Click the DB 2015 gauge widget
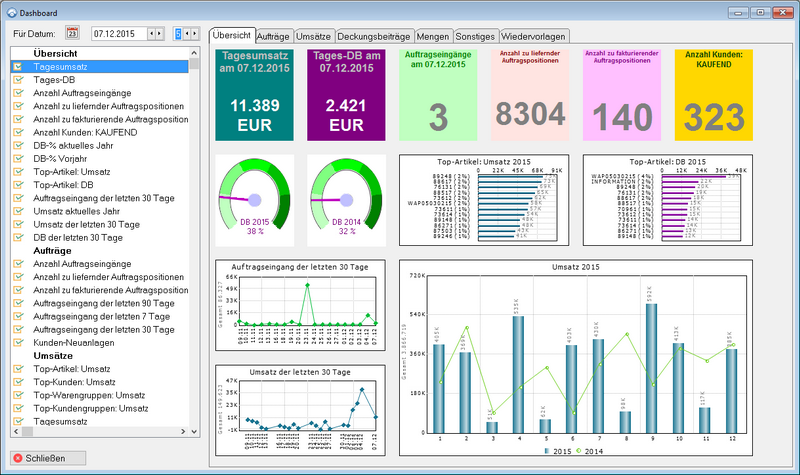 (255, 201)
